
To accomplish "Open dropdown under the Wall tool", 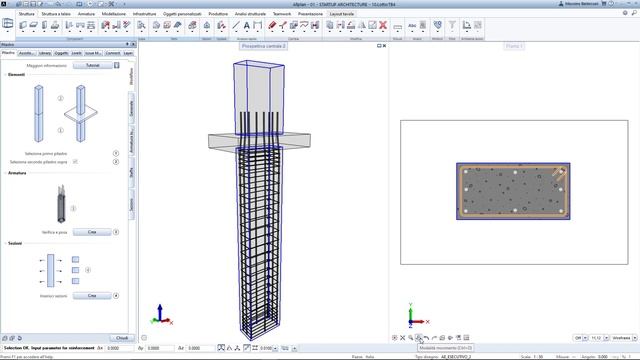I will coord(23,32).
